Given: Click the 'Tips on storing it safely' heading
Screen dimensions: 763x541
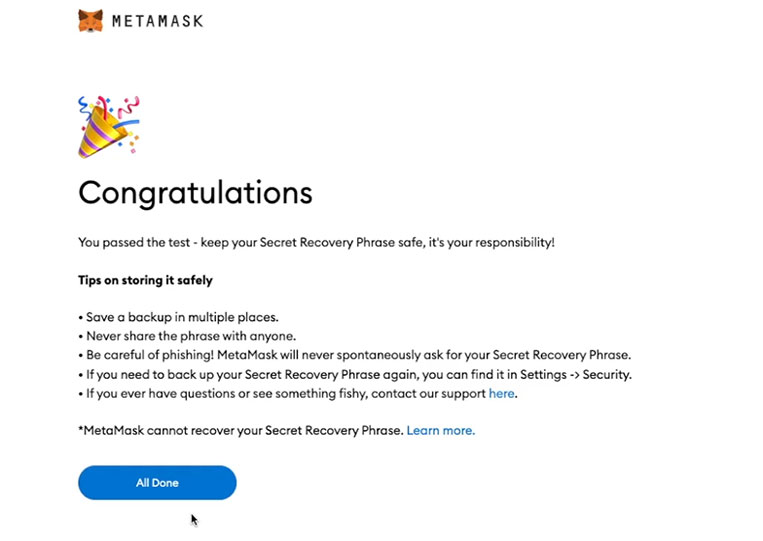Looking at the screenshot, I should [x=145, y=280].
